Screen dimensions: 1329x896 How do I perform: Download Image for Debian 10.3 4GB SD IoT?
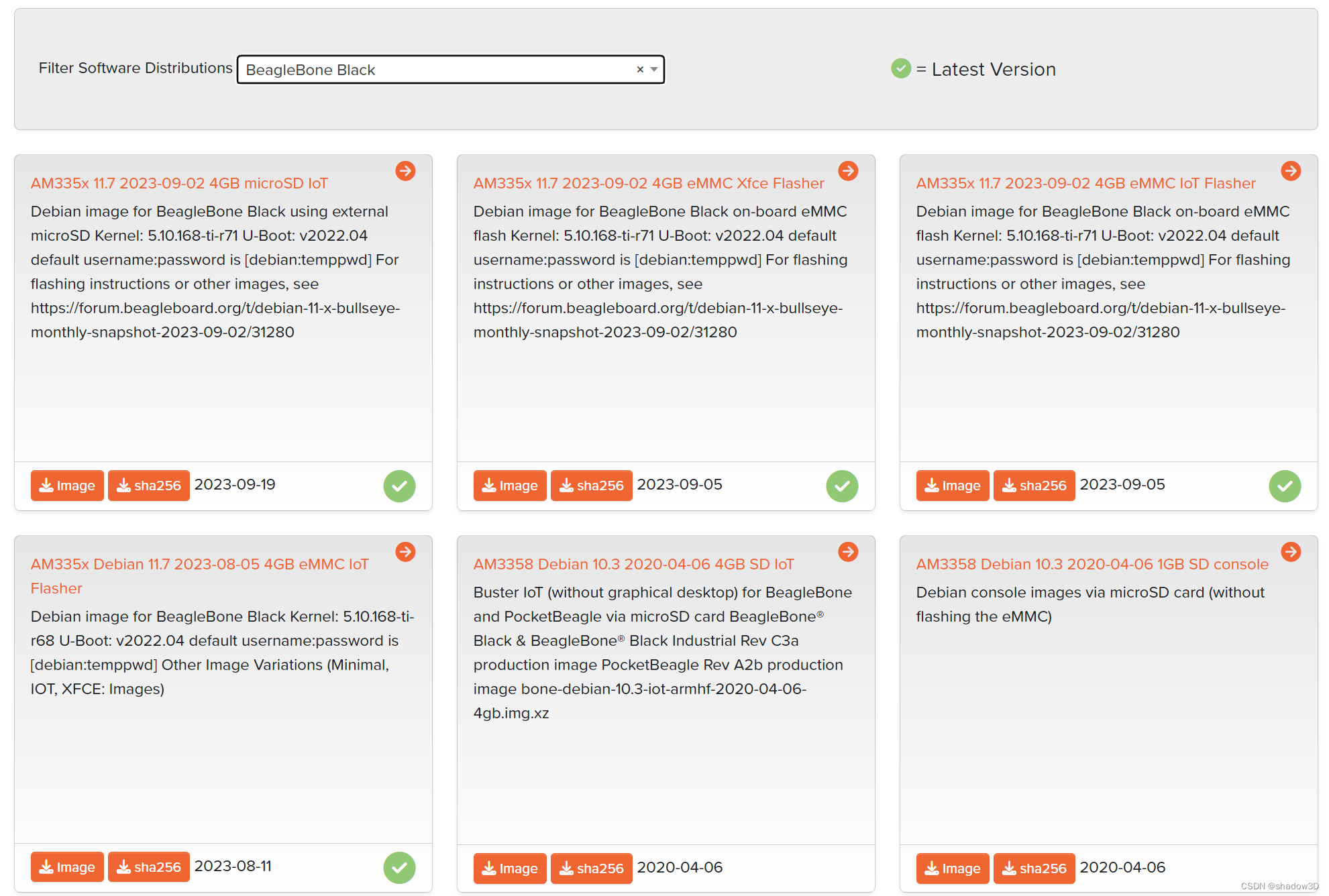click(510, 869)
